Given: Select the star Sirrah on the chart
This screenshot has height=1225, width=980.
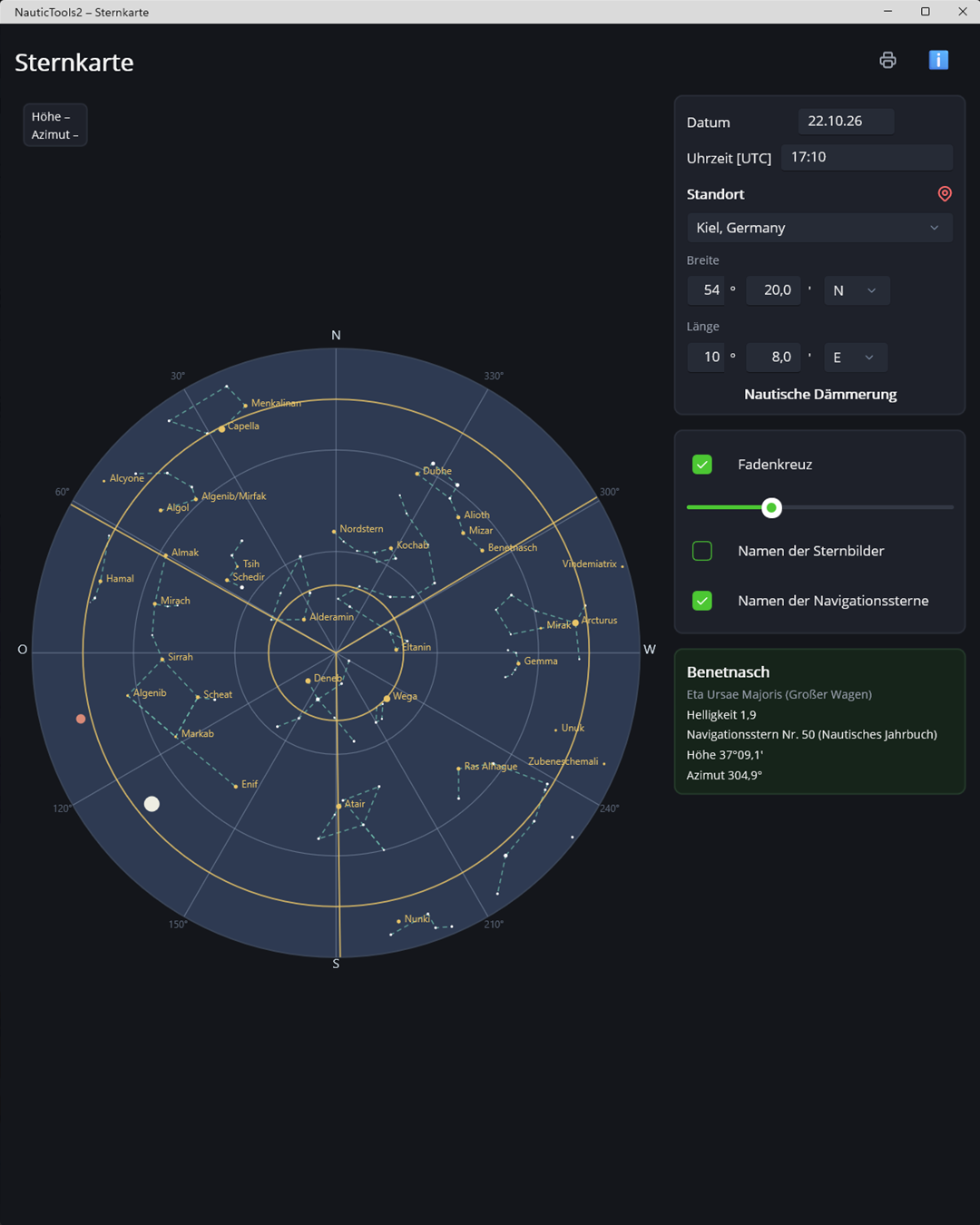Looking at the screenshot, I should pyautogui.click(x=162, y=659).
